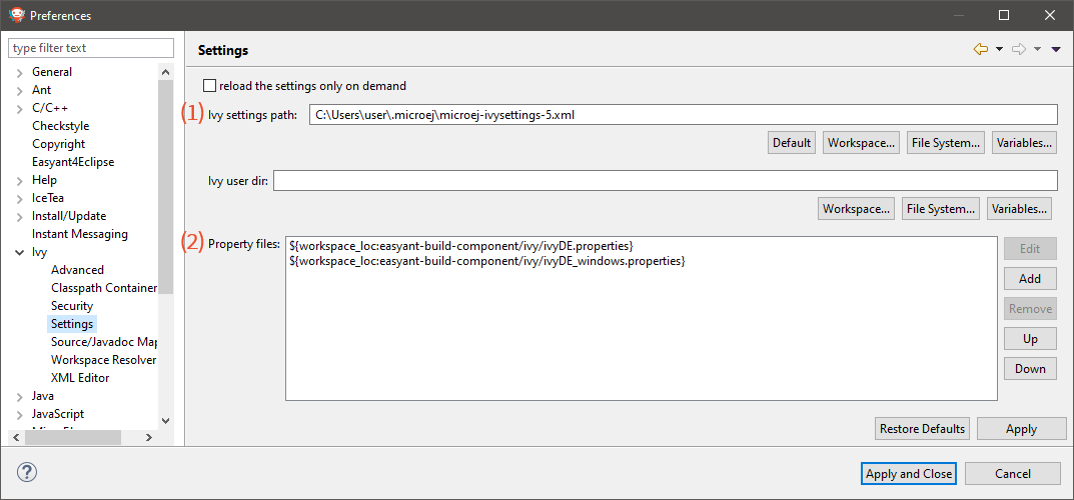
Task: Click the Up button
Action: click(1030, 338)
